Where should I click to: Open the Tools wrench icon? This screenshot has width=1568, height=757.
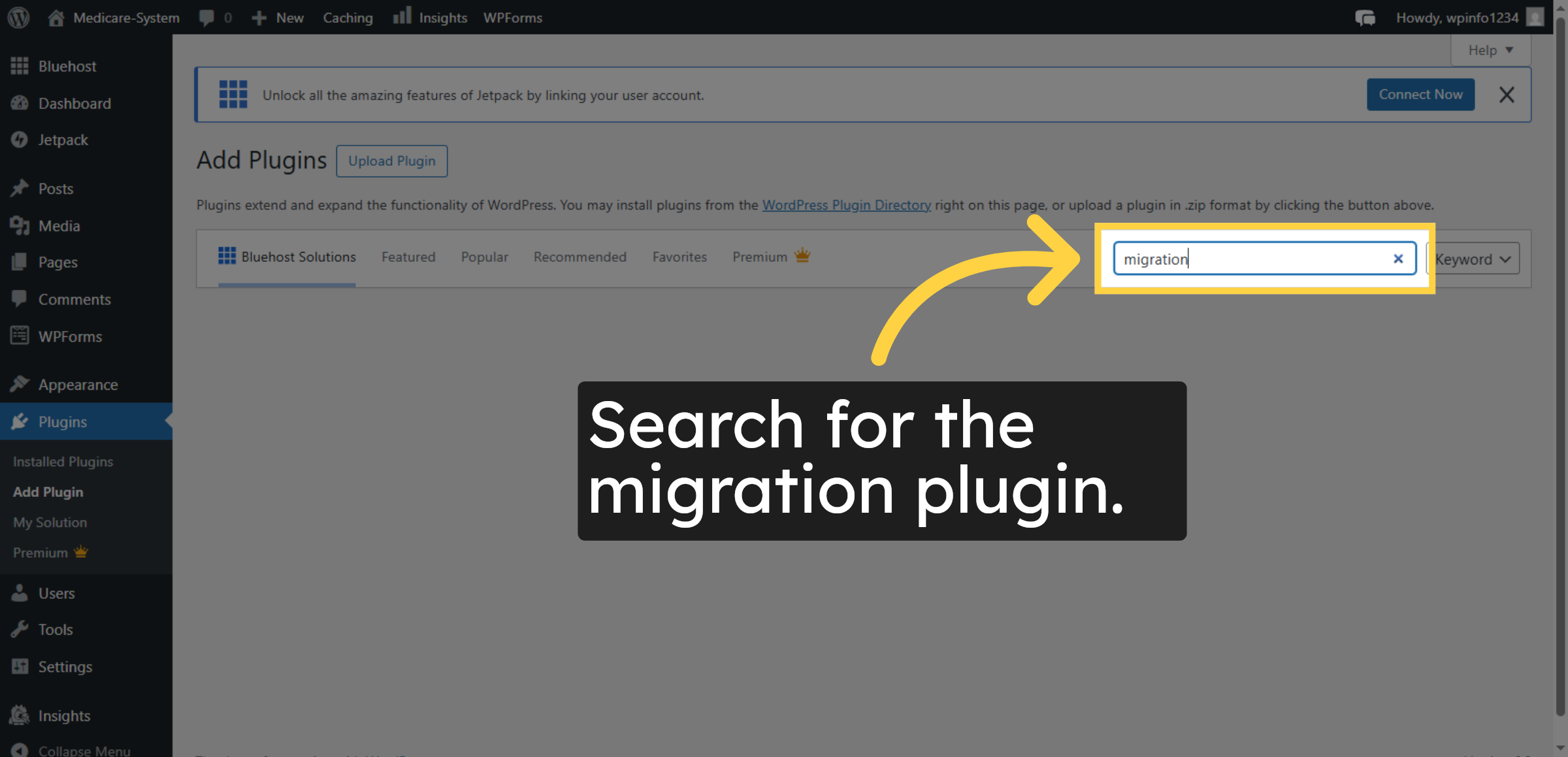(20, 629)
